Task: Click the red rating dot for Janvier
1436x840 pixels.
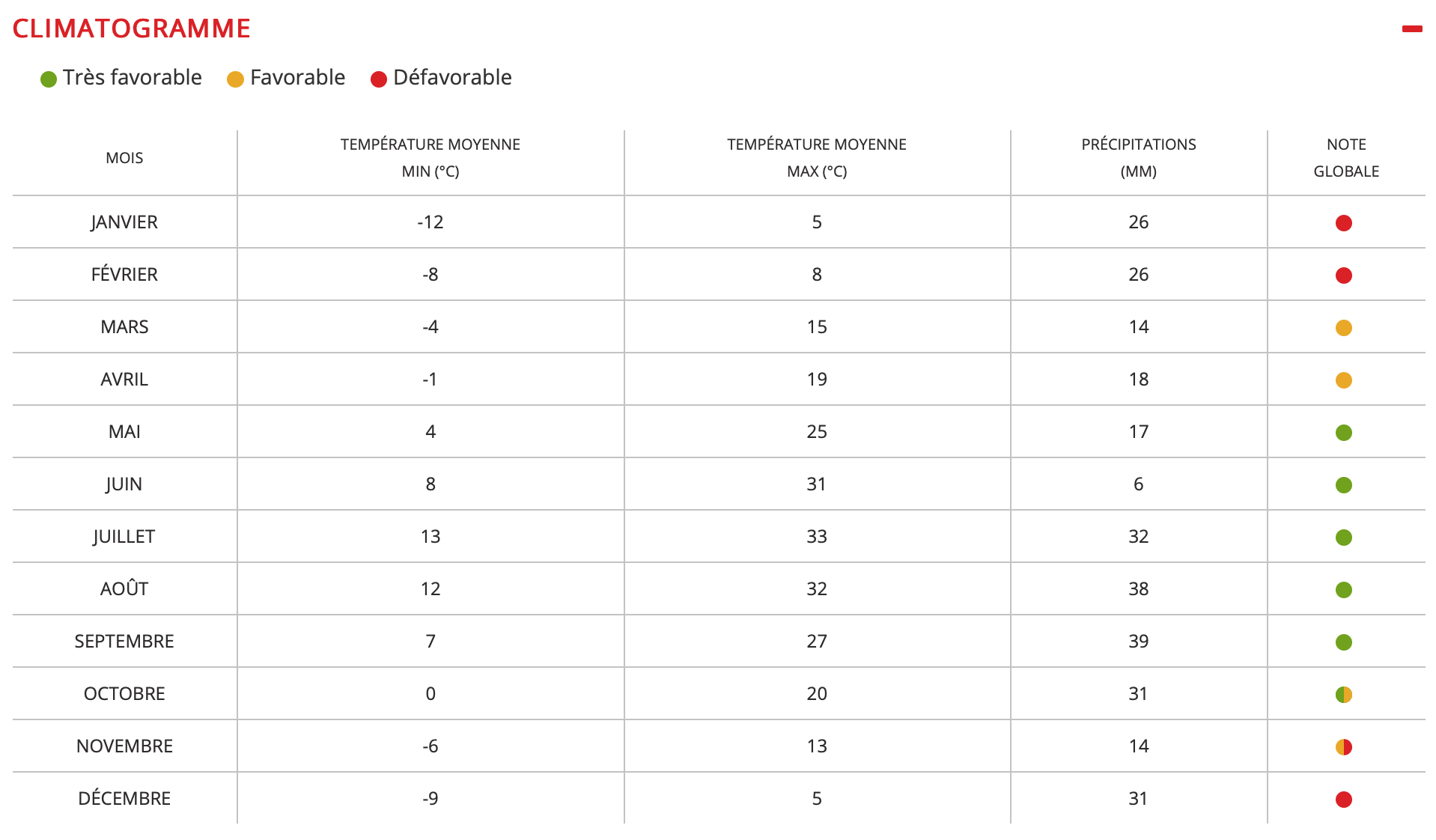Action: coord(1343,223)
